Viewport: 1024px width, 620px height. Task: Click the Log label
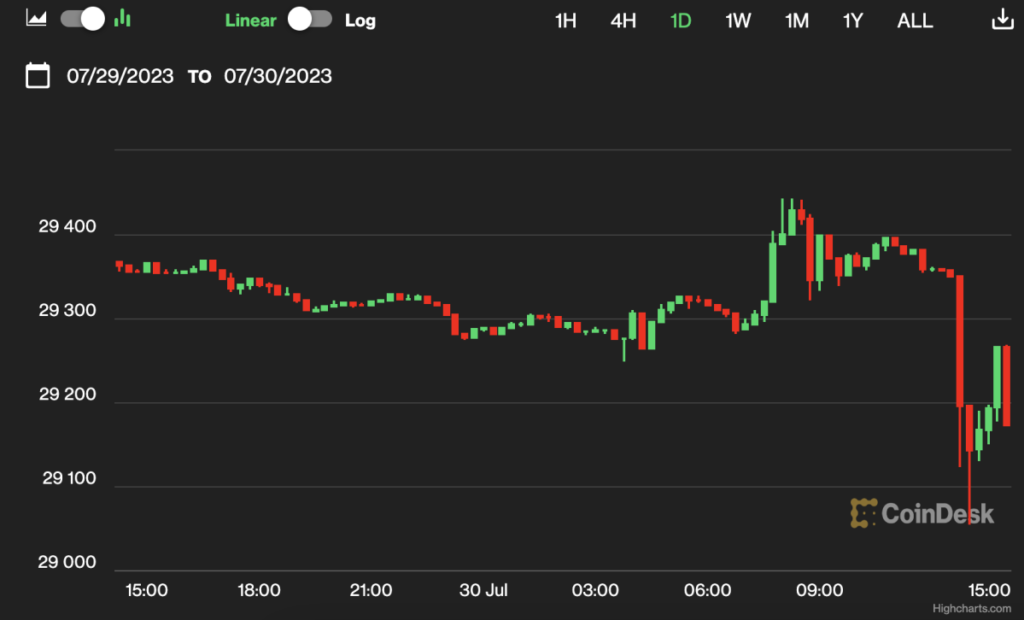[360, 20]
